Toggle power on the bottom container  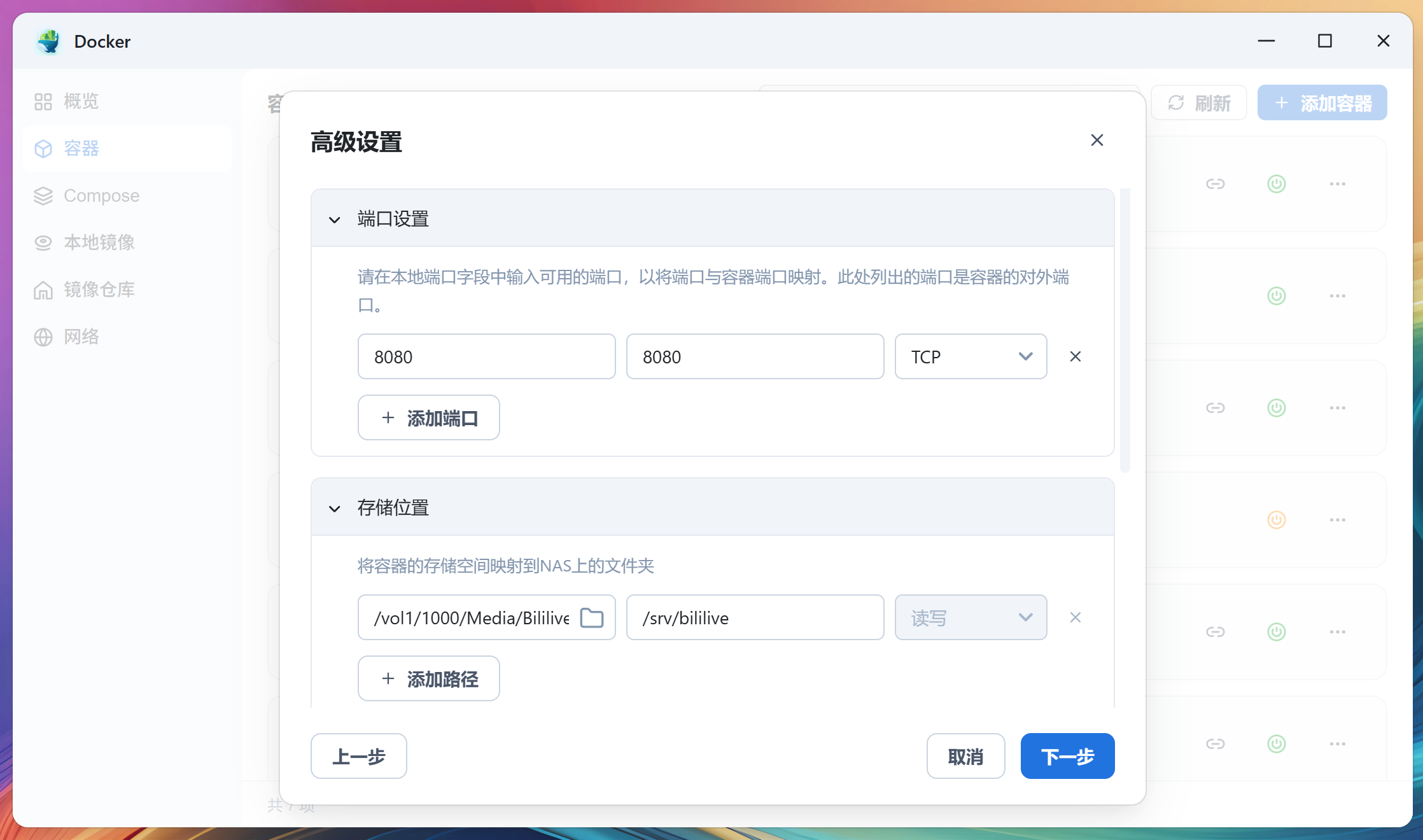(1276, 743)
